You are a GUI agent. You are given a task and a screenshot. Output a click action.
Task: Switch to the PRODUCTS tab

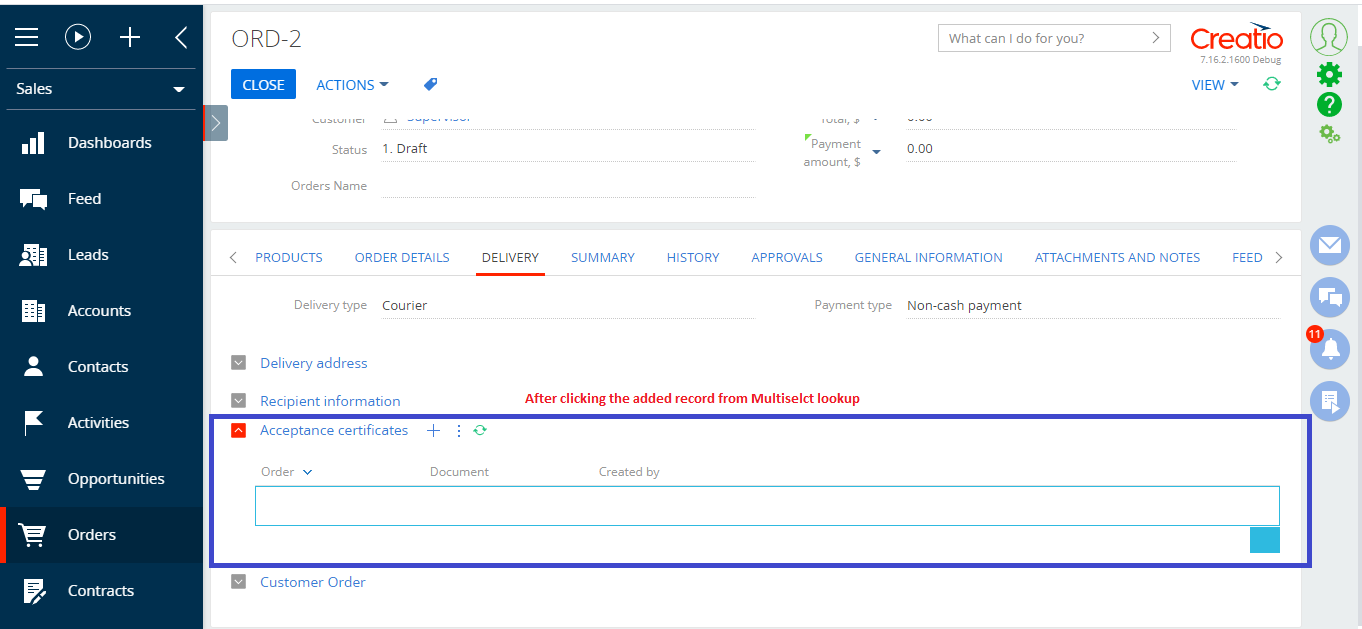pos(288,257)
